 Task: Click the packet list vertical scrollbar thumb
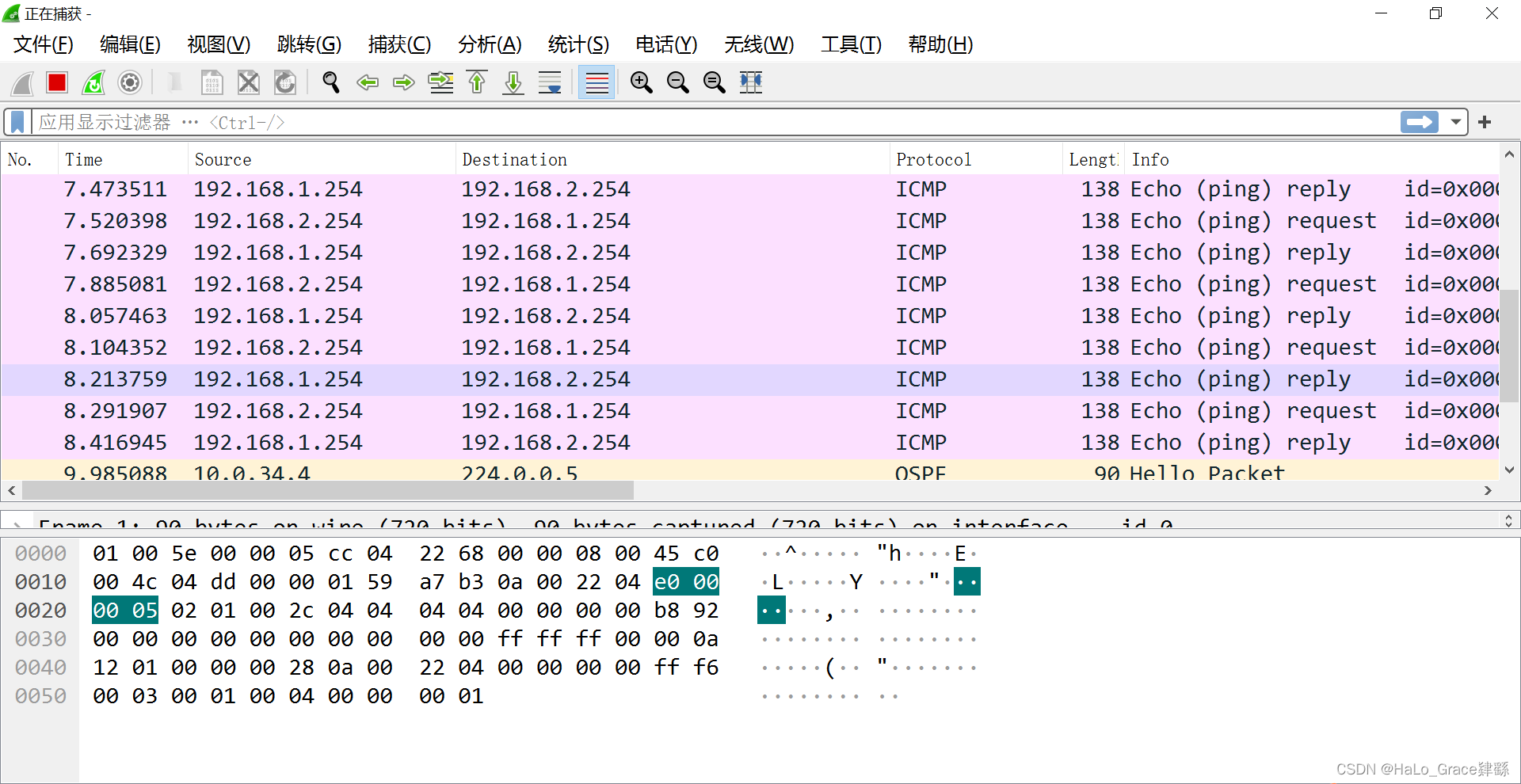coord(1510,344)
